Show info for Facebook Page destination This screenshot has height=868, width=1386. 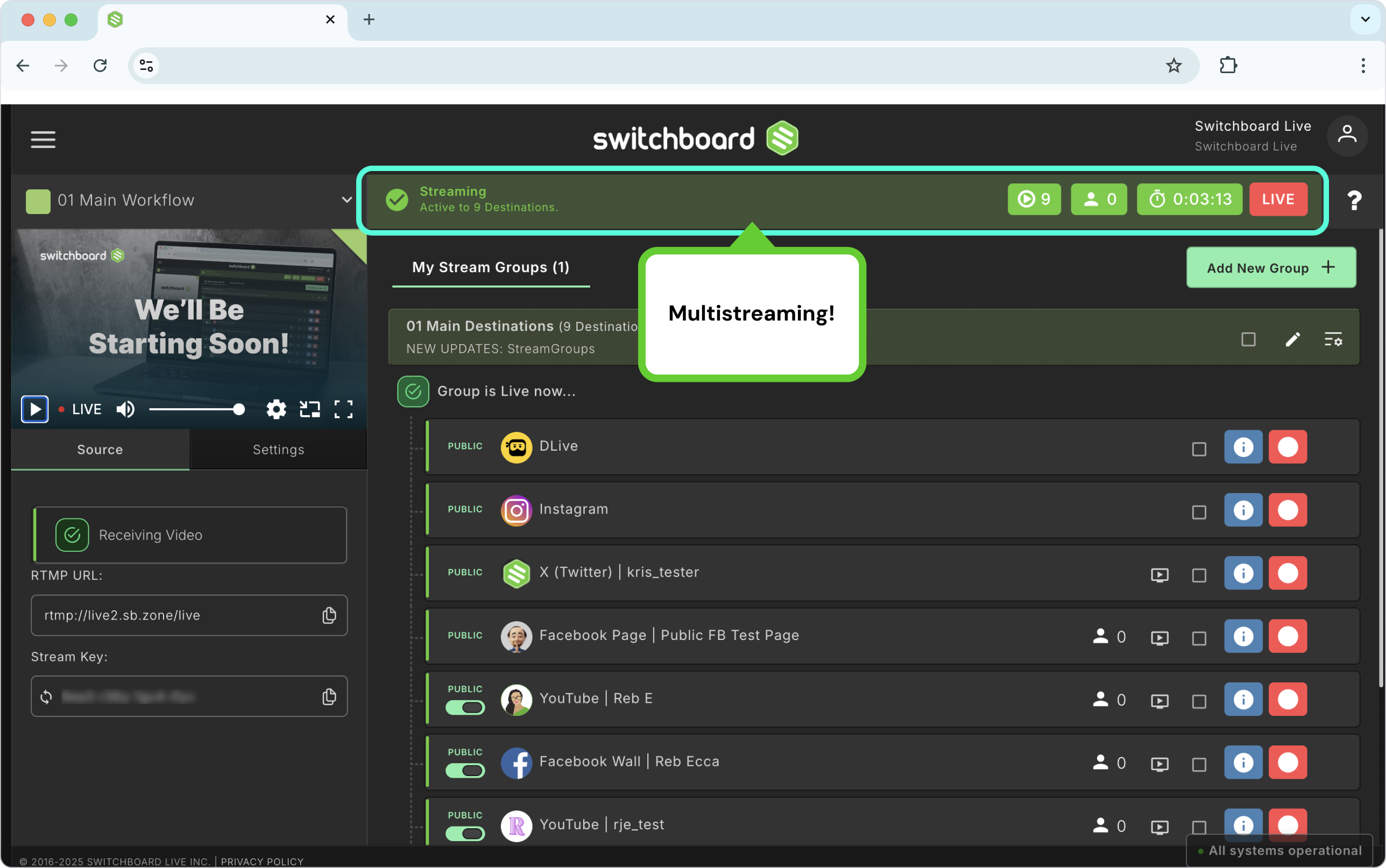(1243, 636)
